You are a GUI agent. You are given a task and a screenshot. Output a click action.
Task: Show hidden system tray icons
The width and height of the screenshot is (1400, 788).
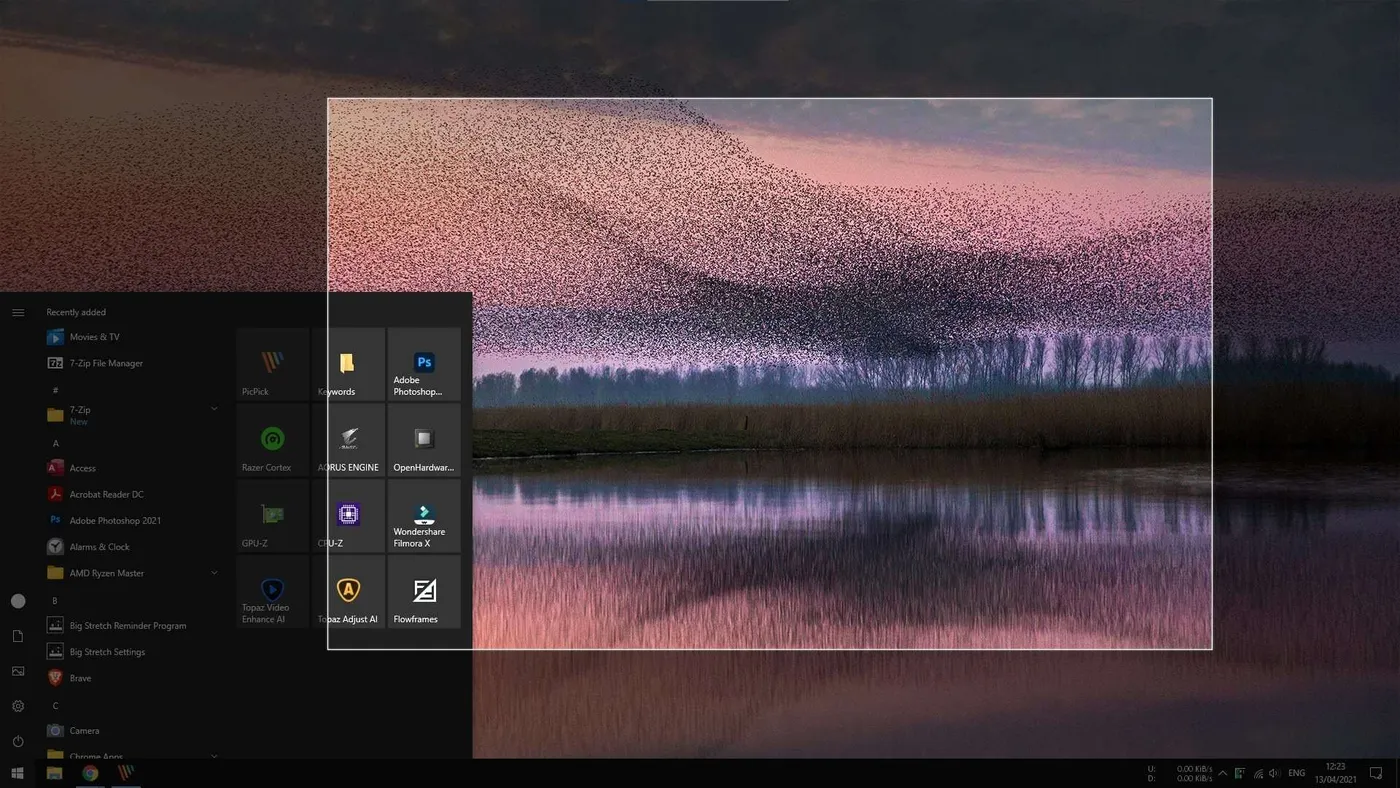pos(1222,773)
